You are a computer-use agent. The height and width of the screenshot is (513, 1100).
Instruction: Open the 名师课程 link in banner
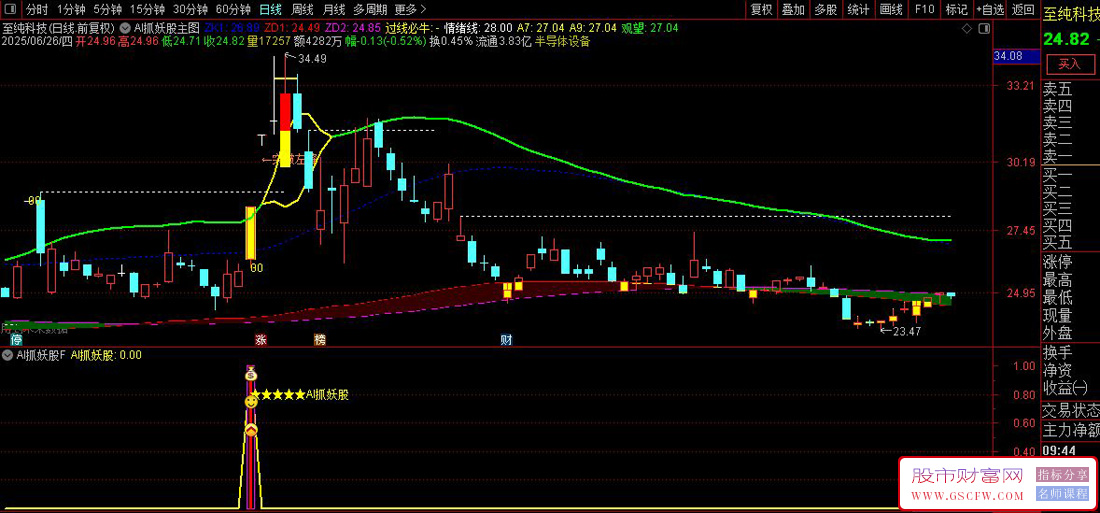tap(1064, 493)
